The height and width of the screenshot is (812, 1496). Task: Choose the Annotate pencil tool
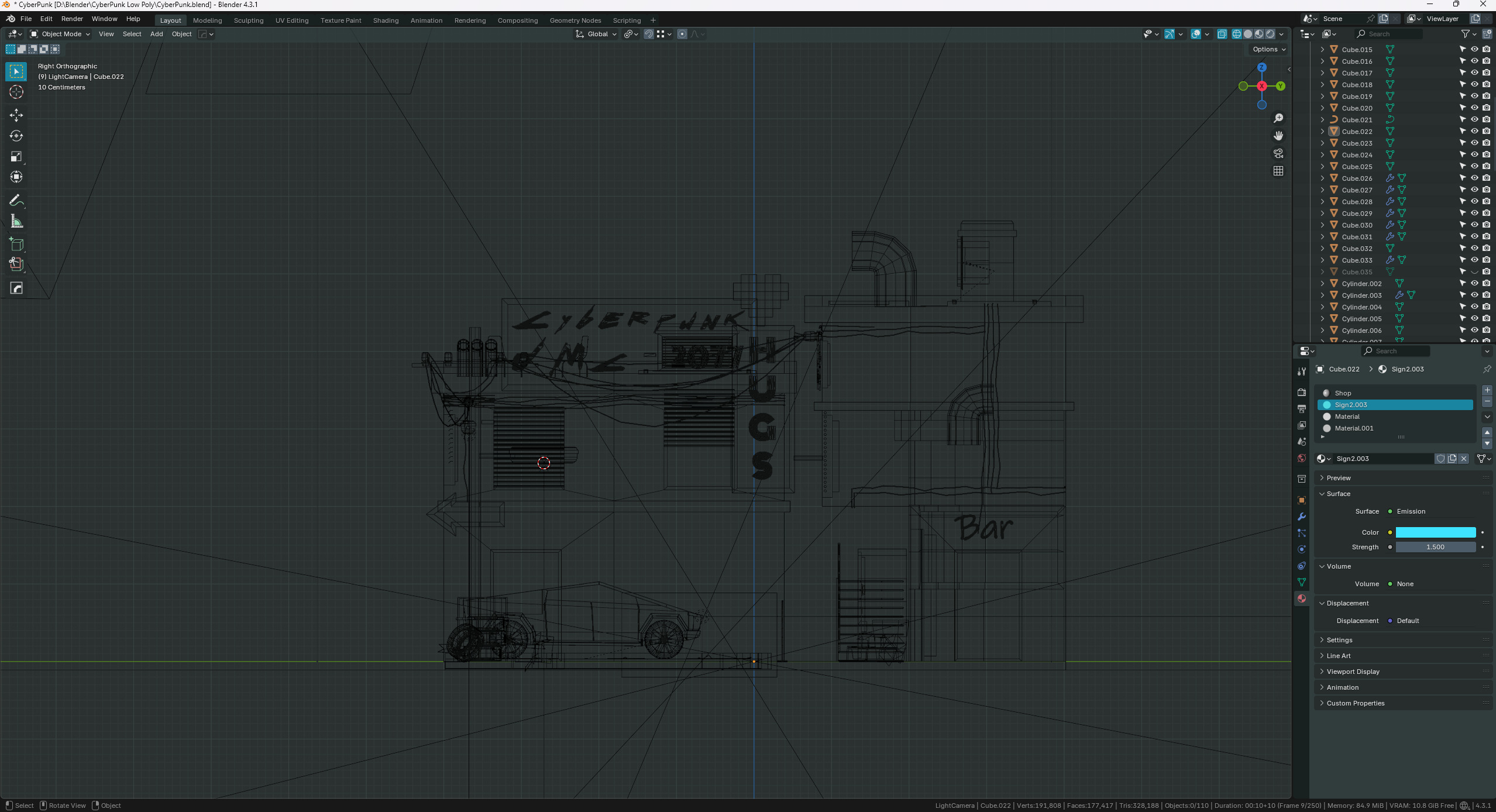click(16, 201)
